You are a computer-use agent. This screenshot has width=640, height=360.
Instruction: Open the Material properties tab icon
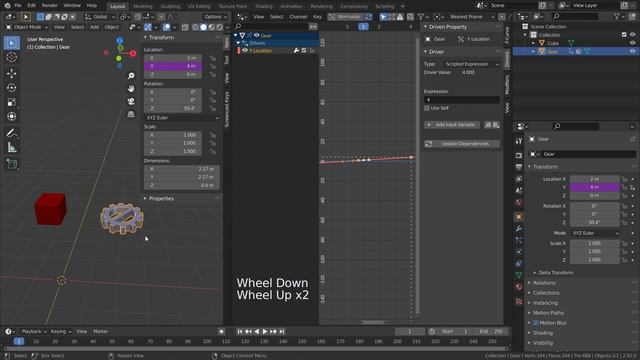[519, 287]
